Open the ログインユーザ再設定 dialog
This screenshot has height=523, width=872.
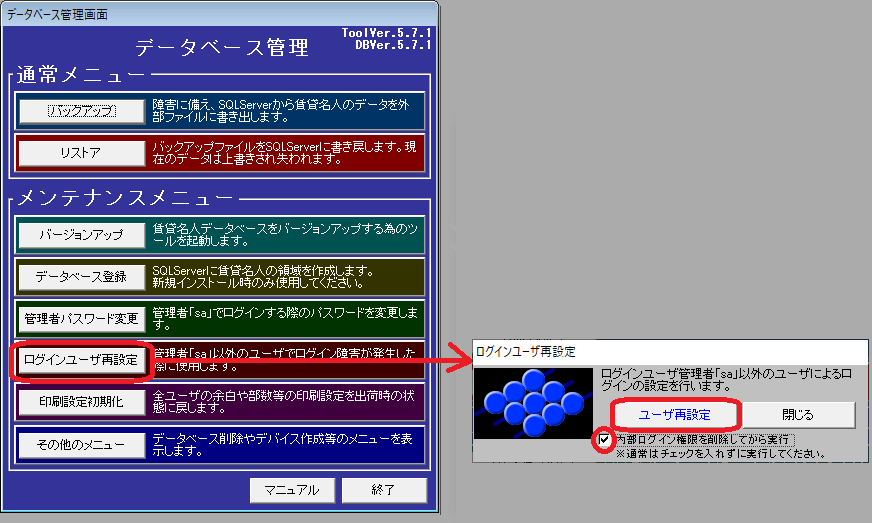(x=80, y=360)
